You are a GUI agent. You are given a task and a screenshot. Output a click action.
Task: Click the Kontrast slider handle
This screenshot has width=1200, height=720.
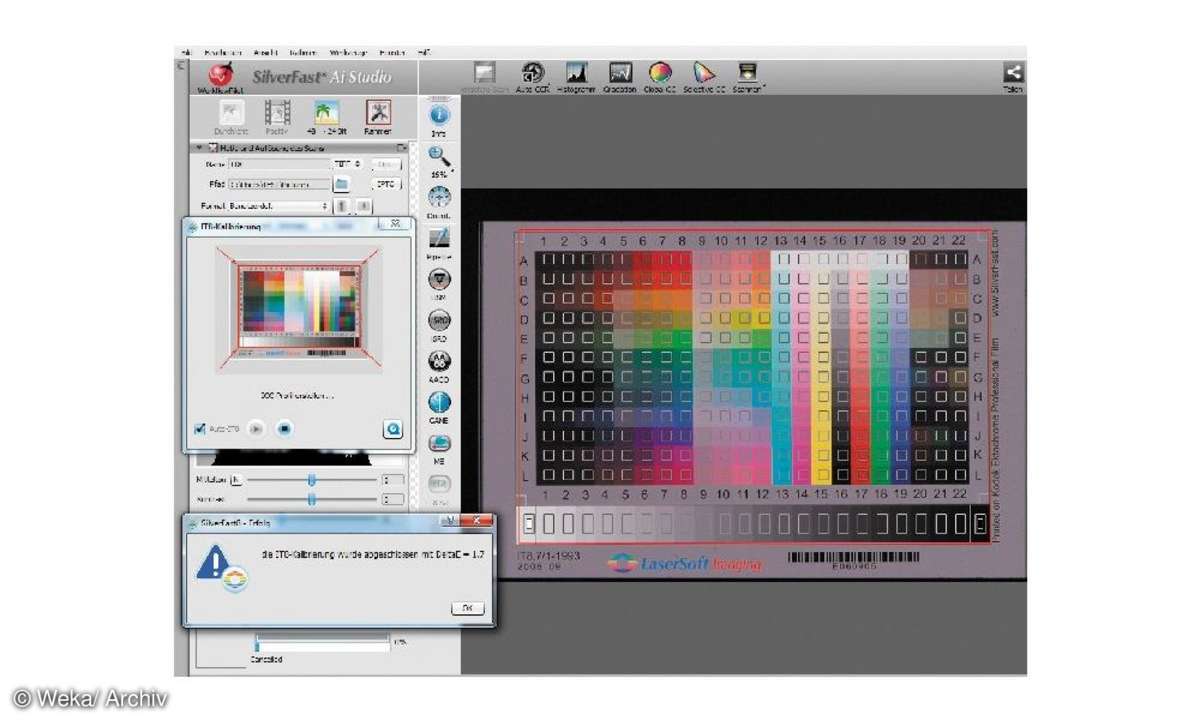(x=312, y=498)
